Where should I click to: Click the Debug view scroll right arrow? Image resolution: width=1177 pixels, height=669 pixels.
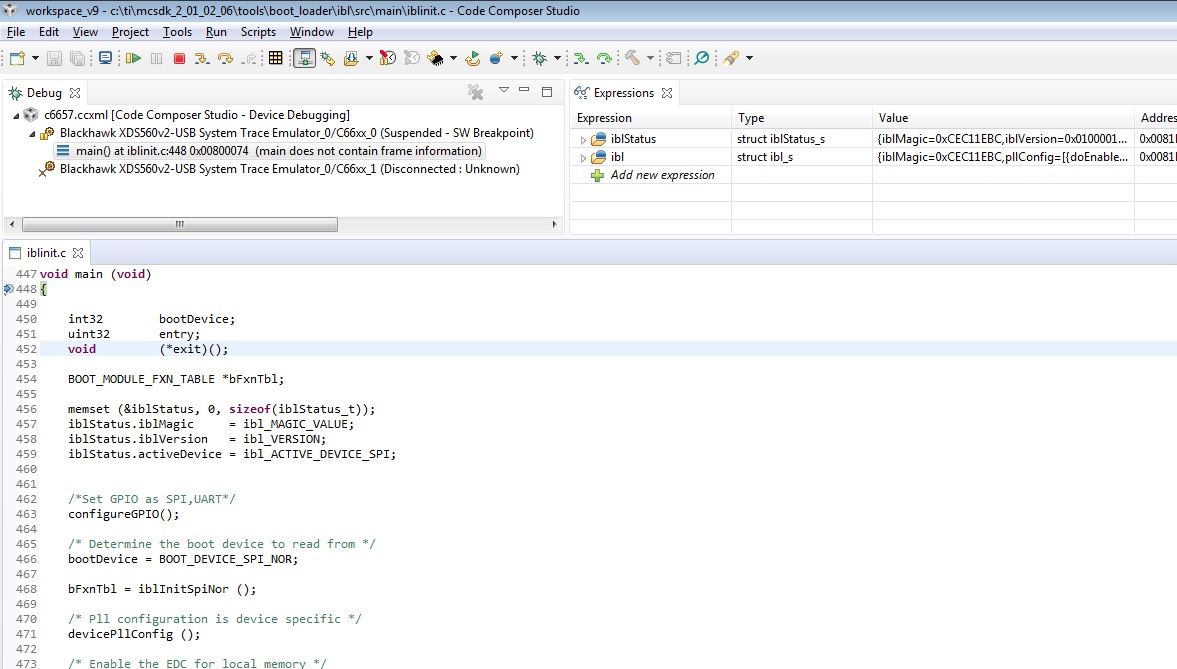coord(554,225)
